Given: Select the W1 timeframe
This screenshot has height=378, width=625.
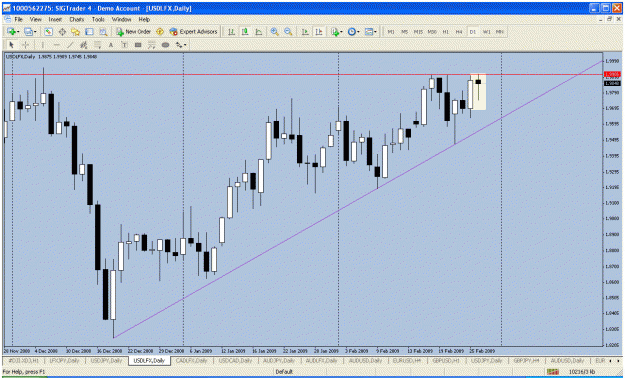Looking at the screenshot, I should 487,32.
